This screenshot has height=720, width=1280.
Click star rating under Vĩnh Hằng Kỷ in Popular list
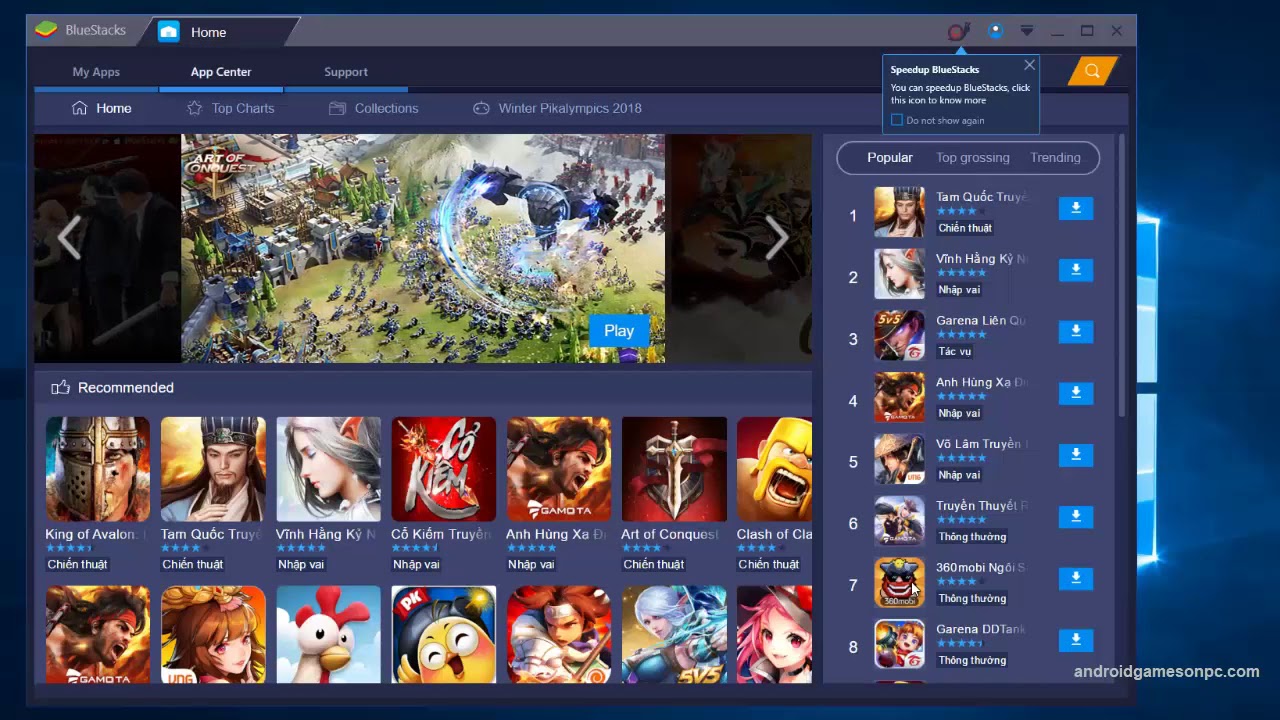point(961,273)
